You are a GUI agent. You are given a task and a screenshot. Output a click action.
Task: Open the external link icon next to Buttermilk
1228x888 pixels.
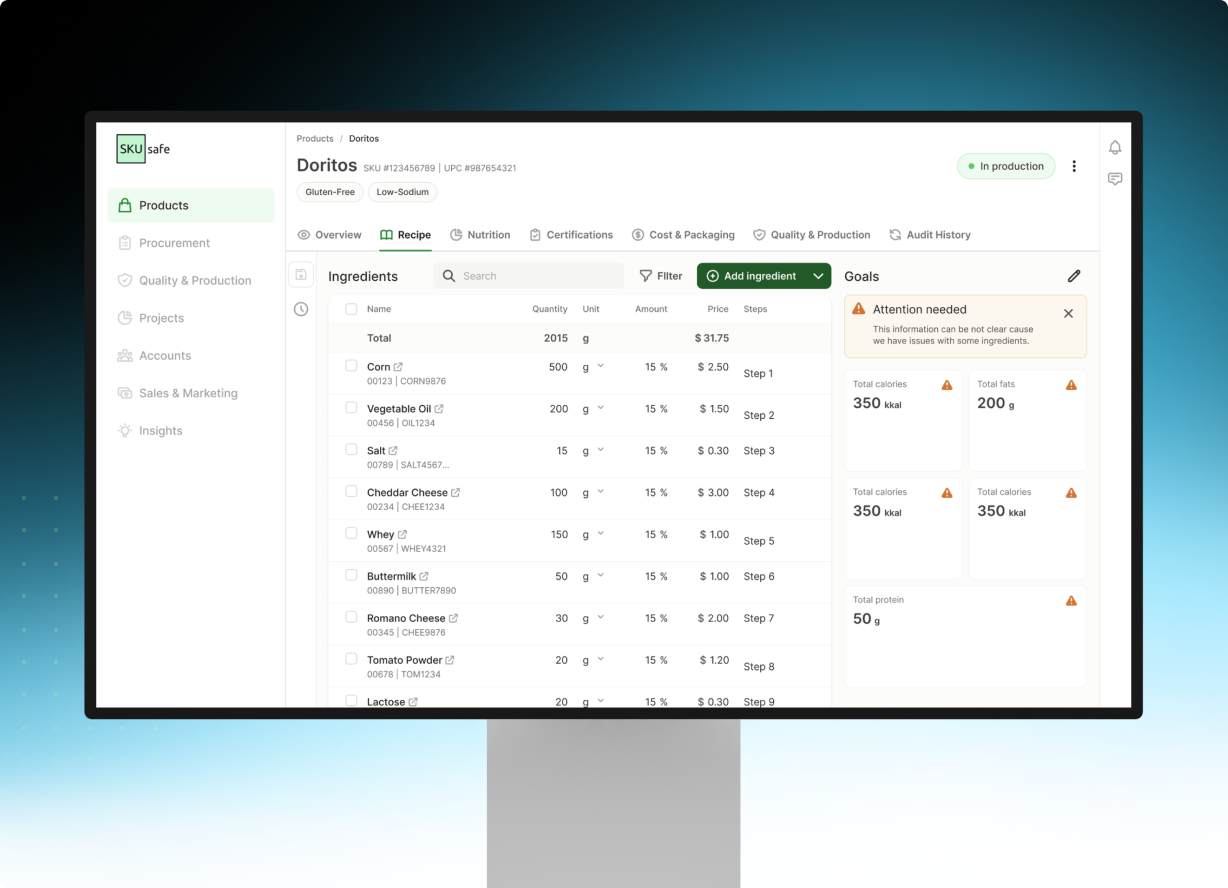pos(424,577)
